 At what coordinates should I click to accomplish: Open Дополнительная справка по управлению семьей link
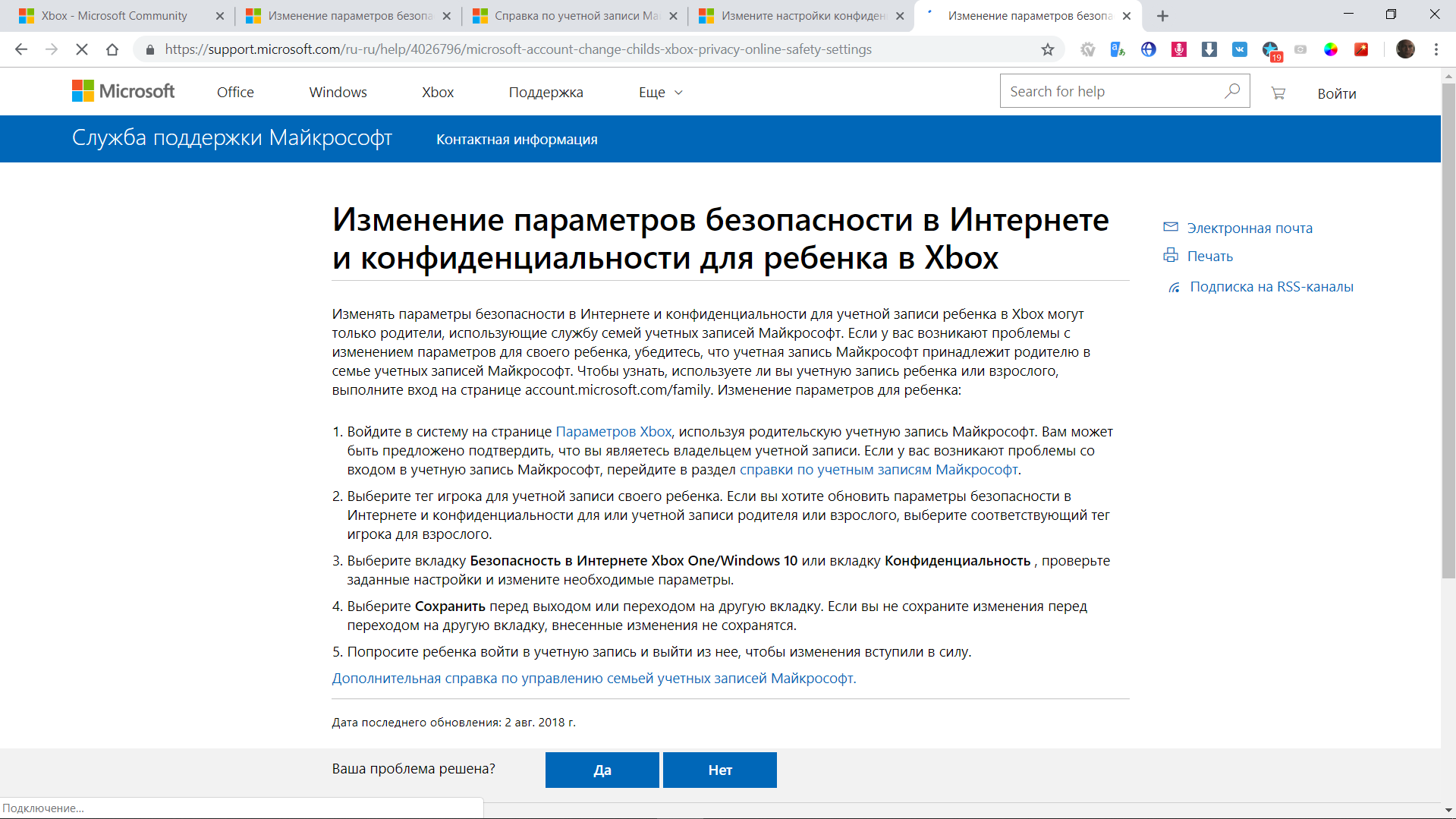(x=594, y=678)
